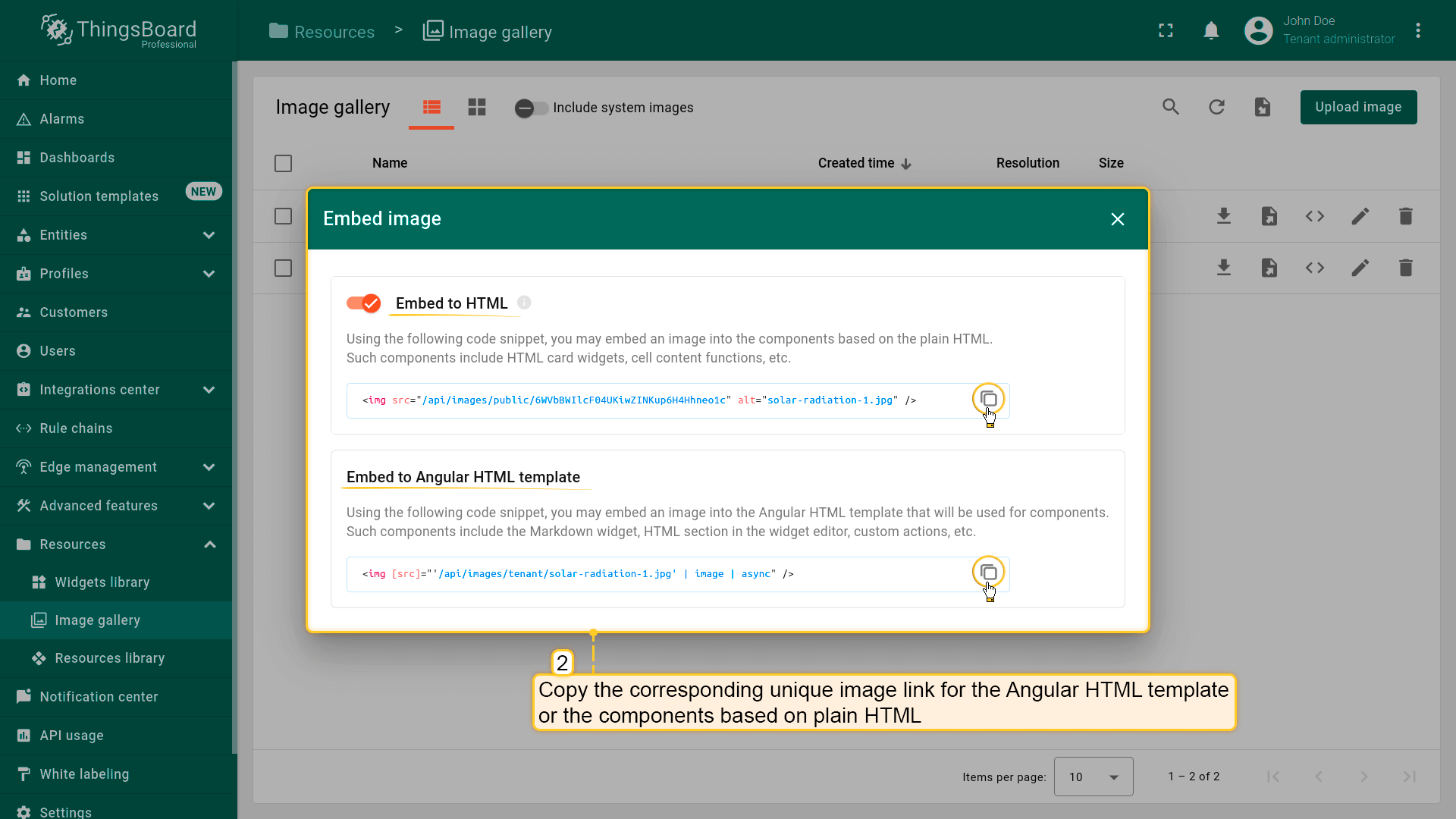Click the embed code icon on first row
The height and width of the screenshot is (819, 1456).
1314,216
